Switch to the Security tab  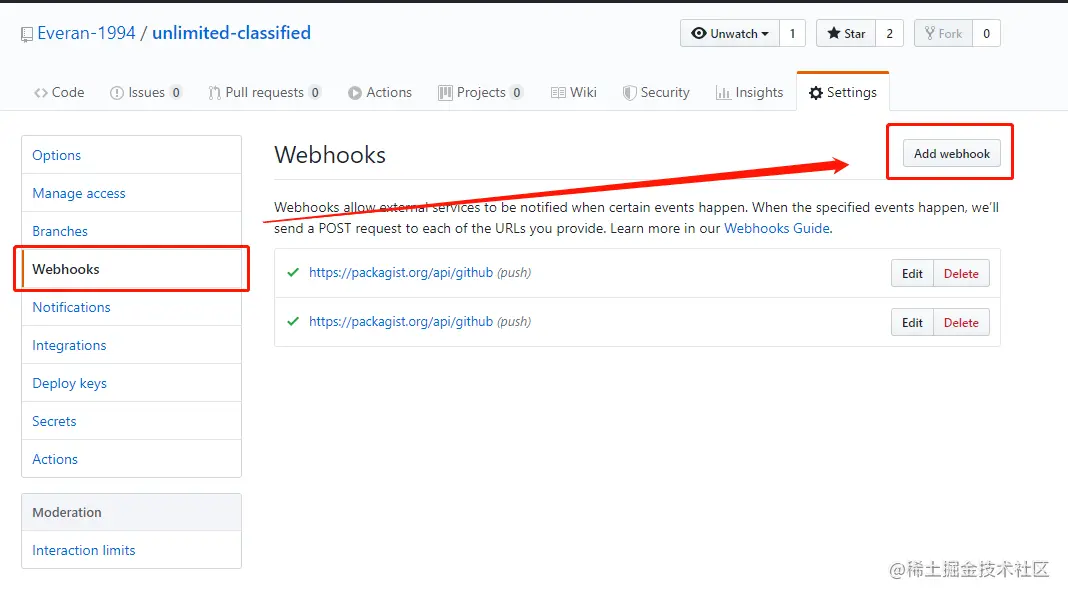[656, 93]
